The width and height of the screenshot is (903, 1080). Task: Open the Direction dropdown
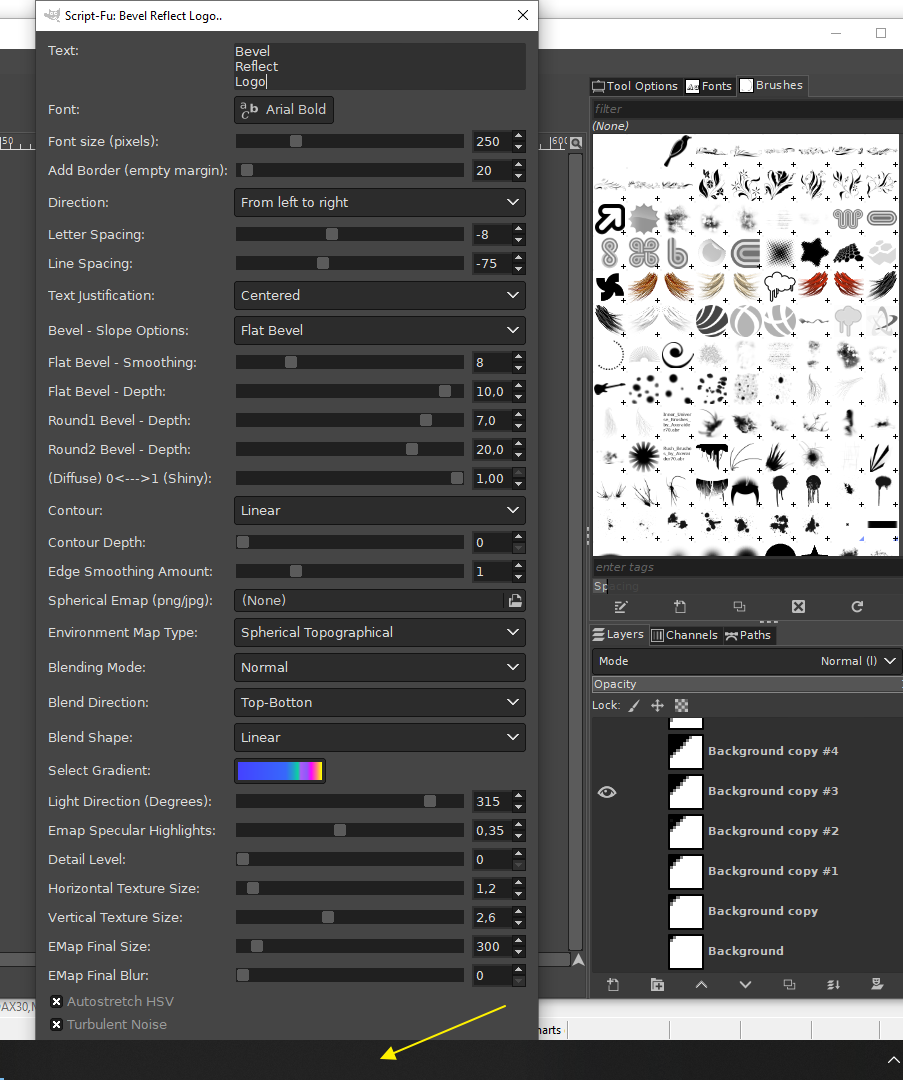pyautogui.click(x=380, y=202)
